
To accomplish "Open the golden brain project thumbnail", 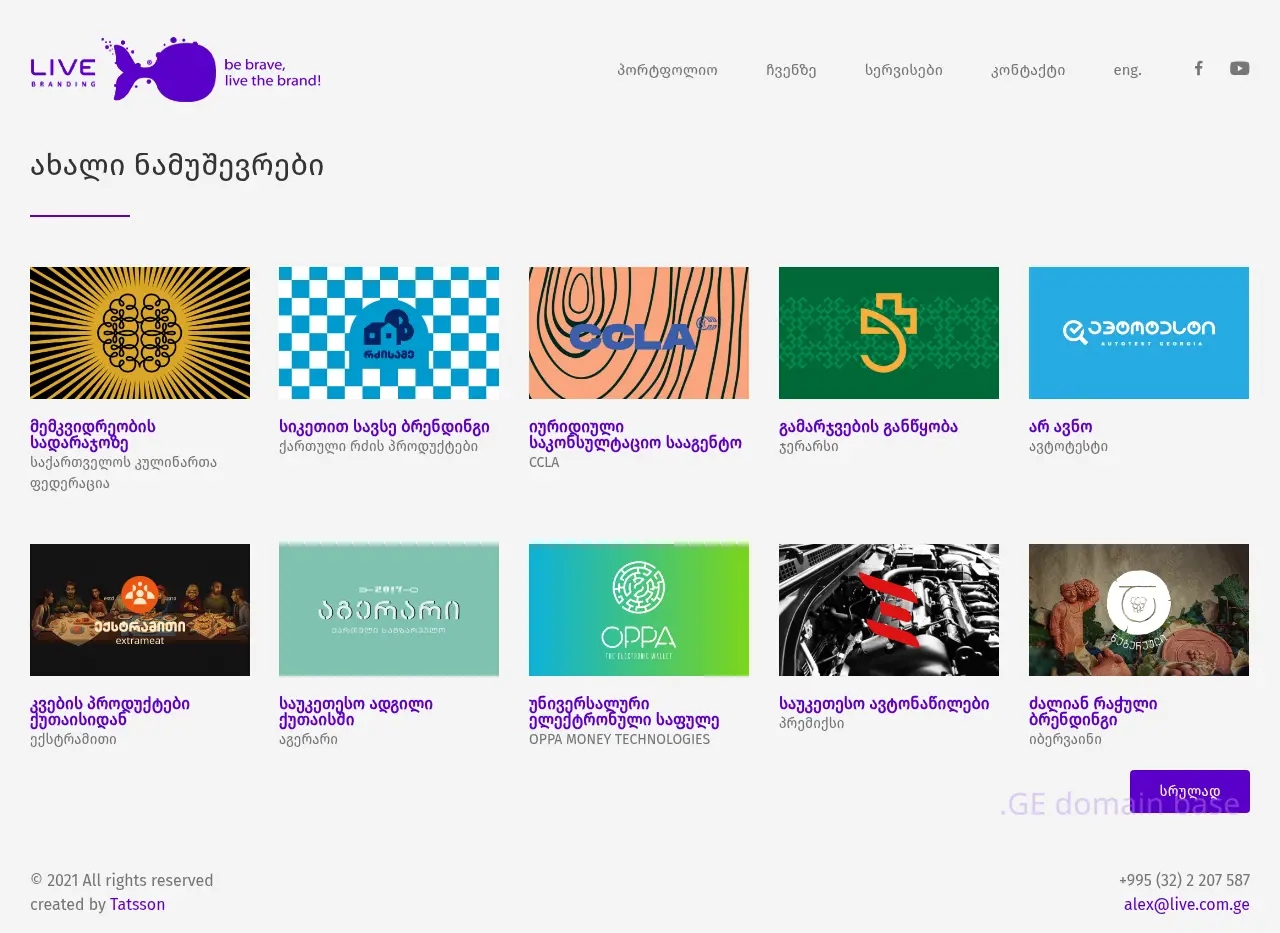I will point(140,333).
